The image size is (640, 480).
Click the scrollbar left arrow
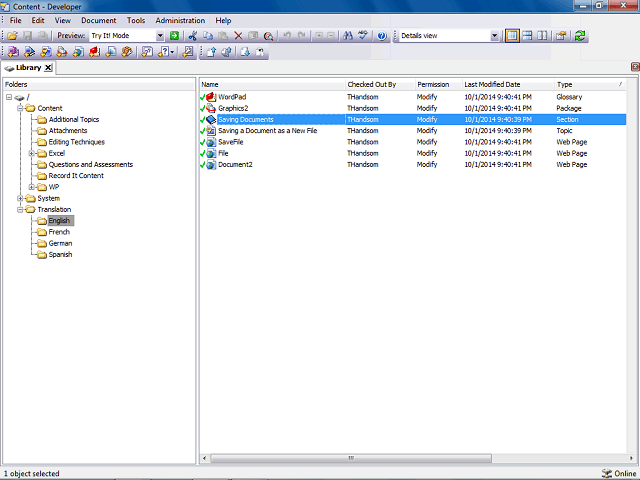204,458
